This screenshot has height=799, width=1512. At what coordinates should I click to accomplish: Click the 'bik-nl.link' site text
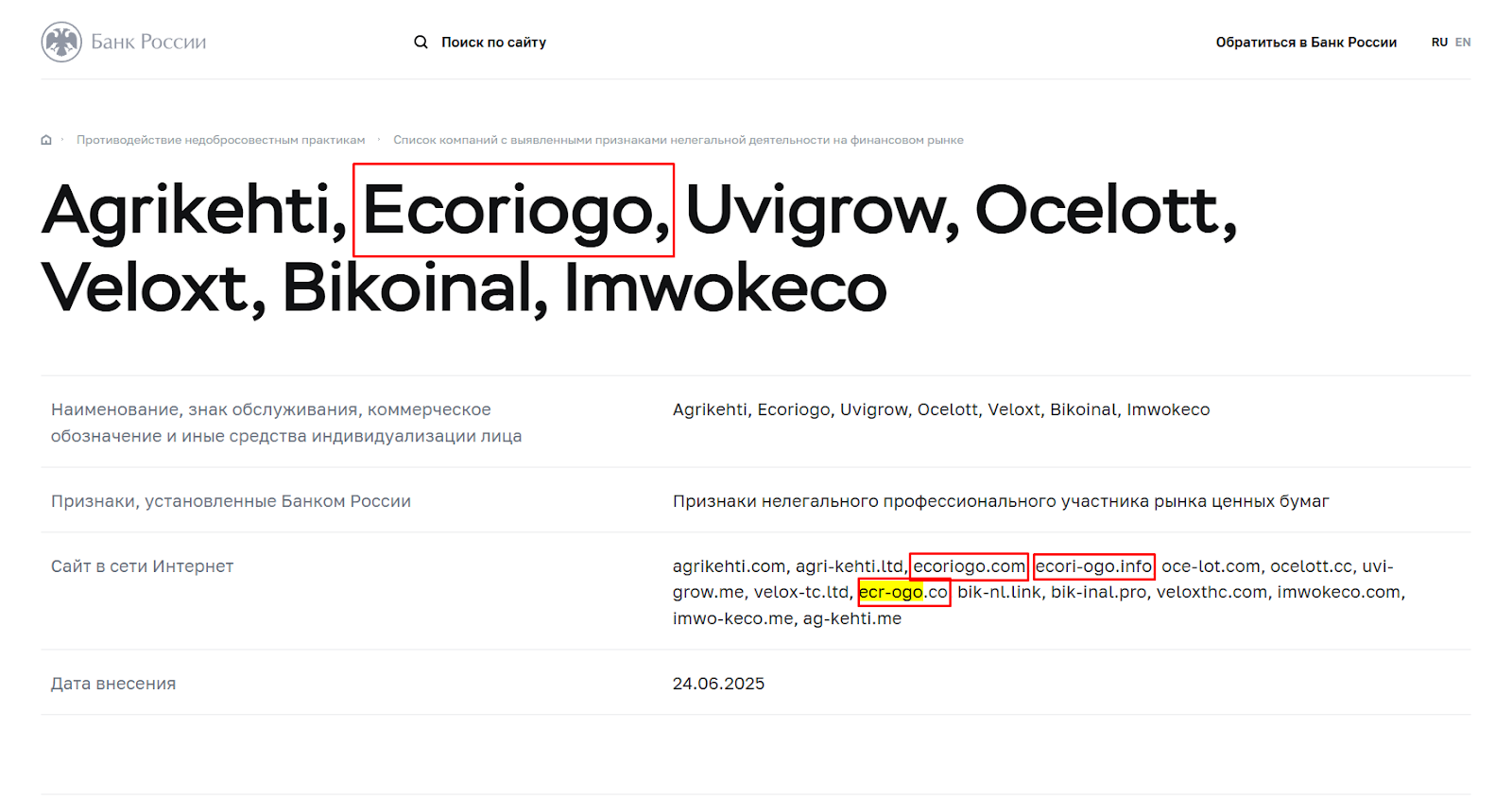point(999,592)
